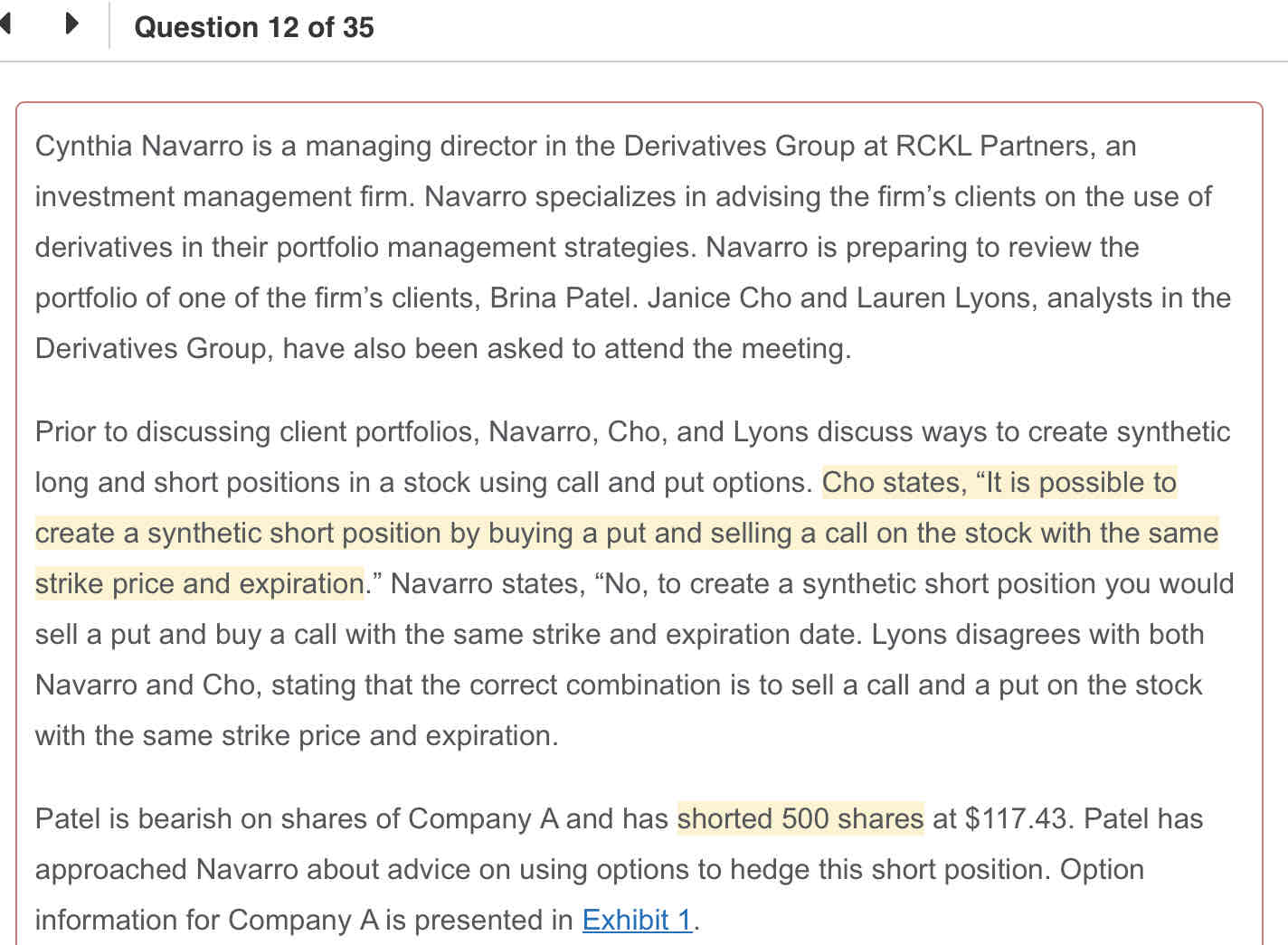Open the Exhibit 1 link
1288x945 pixels.
637,920
